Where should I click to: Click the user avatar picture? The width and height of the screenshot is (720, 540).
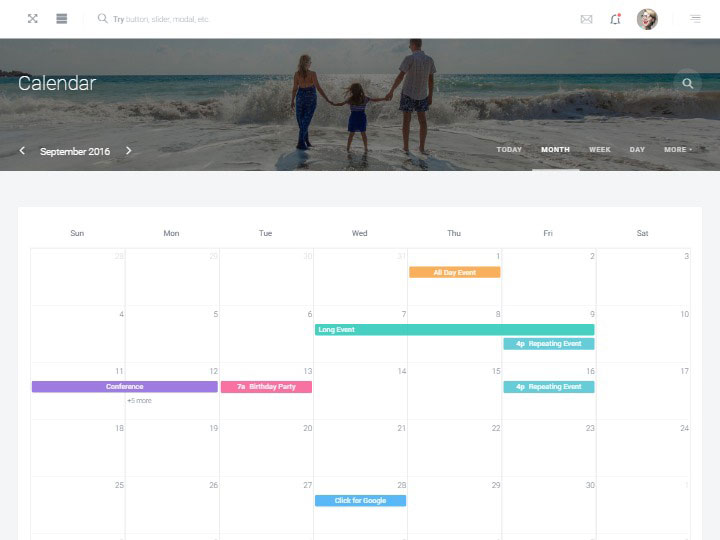click(x=647, y=19)
